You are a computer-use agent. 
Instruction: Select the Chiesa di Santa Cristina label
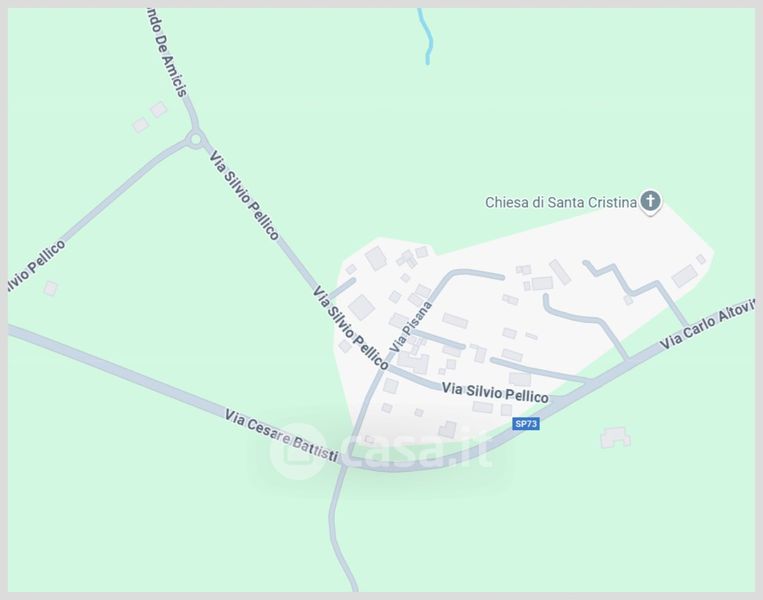[x=561, y=202]
